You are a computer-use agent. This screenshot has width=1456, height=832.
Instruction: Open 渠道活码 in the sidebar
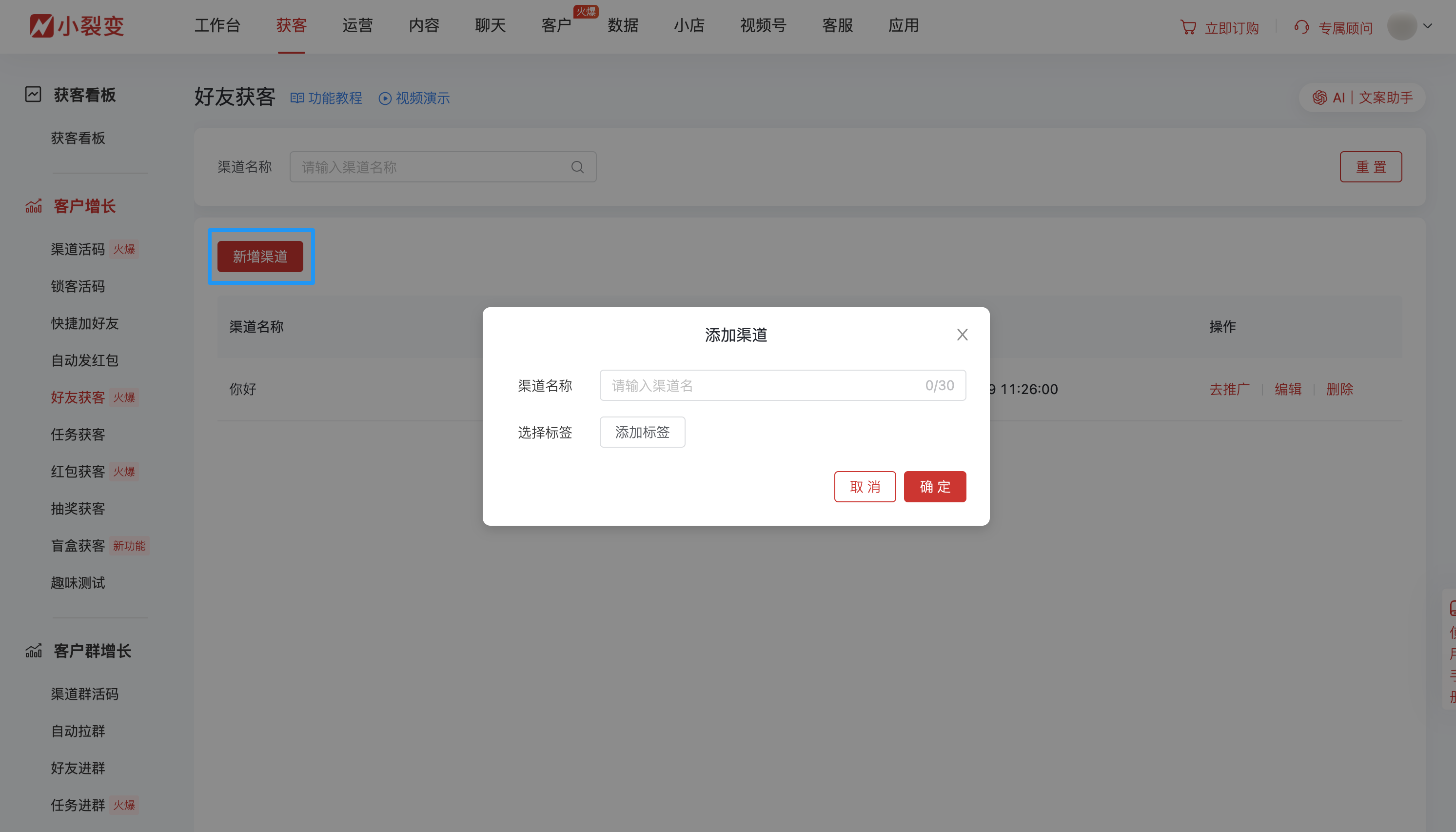[x=77, y=249]
